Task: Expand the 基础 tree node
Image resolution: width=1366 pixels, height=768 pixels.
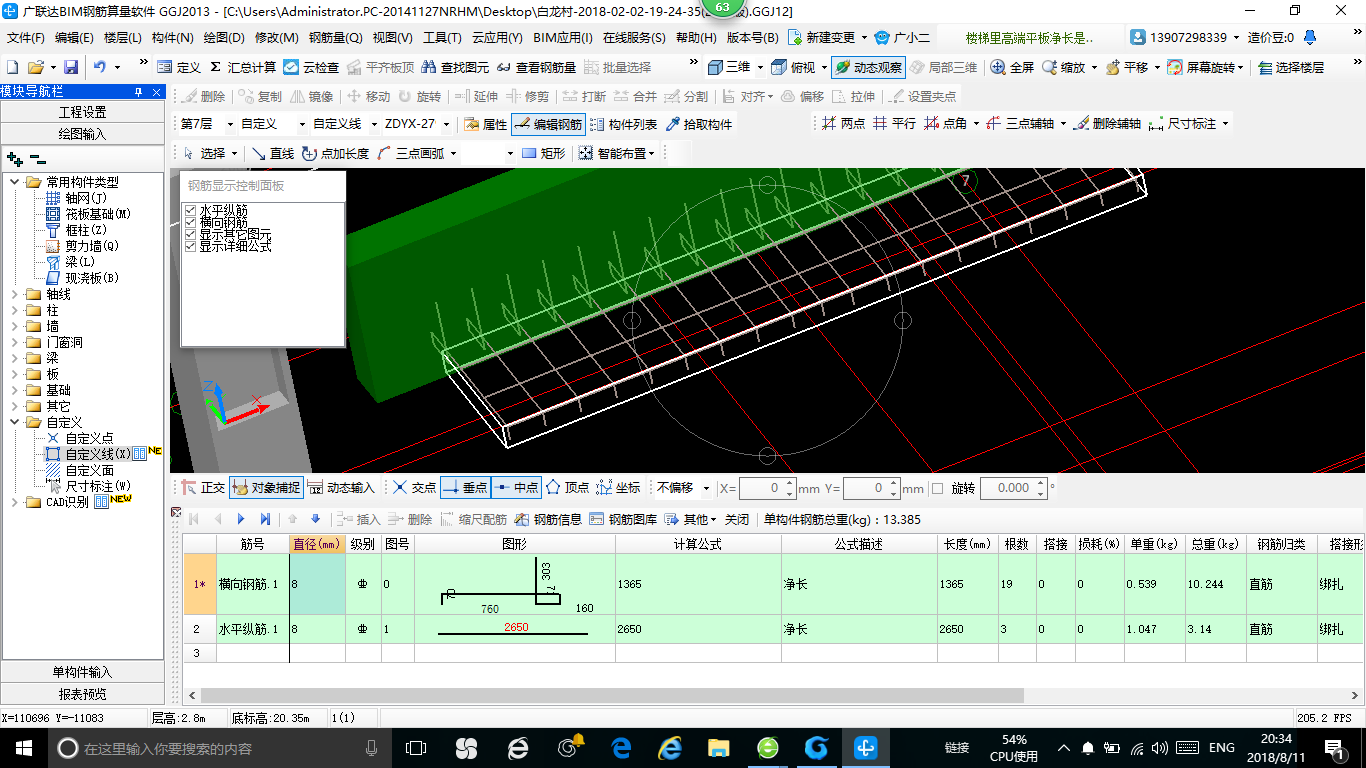Action: click(x=15, y=390)
